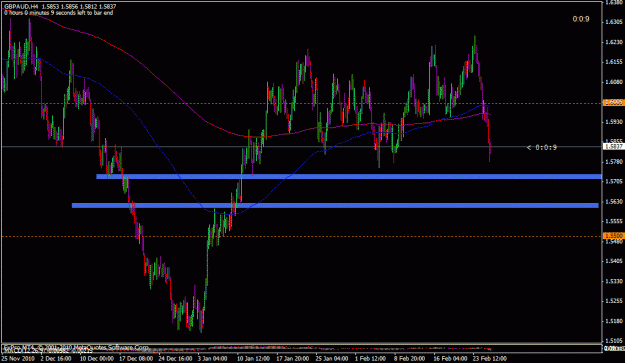Screen dimensions: 625x363
Task: Click the 10 Jan 12:00 date label
Action: tap(254, 359)
